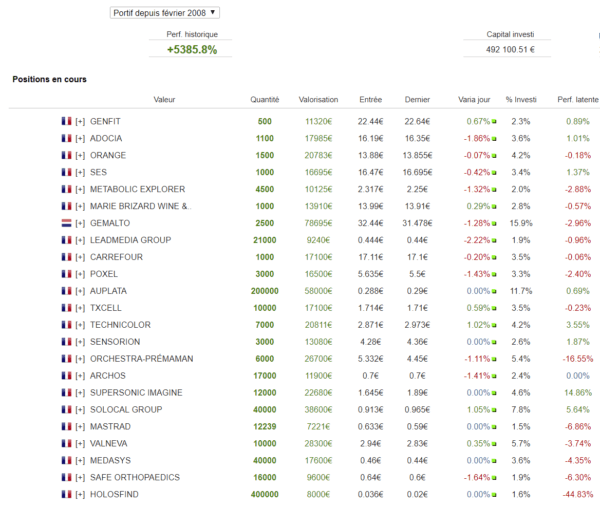
Task: Expand the [+] for METABOLIC EXPLORER
Action: tap(80, 189)
